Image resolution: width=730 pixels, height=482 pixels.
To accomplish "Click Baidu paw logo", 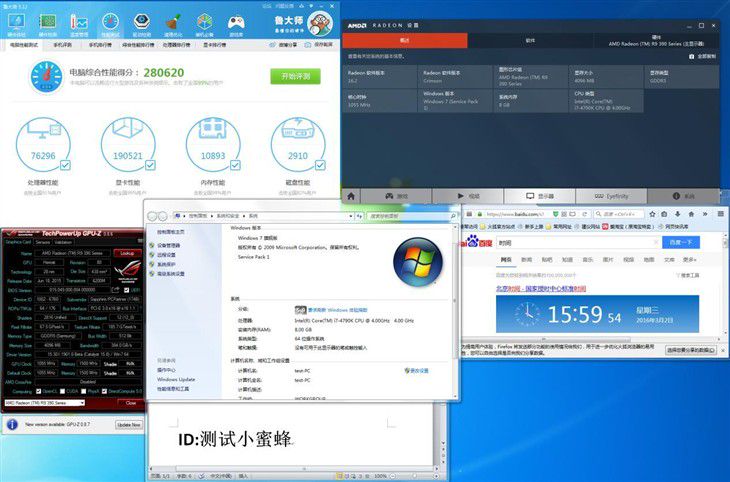I will point(473,241).
